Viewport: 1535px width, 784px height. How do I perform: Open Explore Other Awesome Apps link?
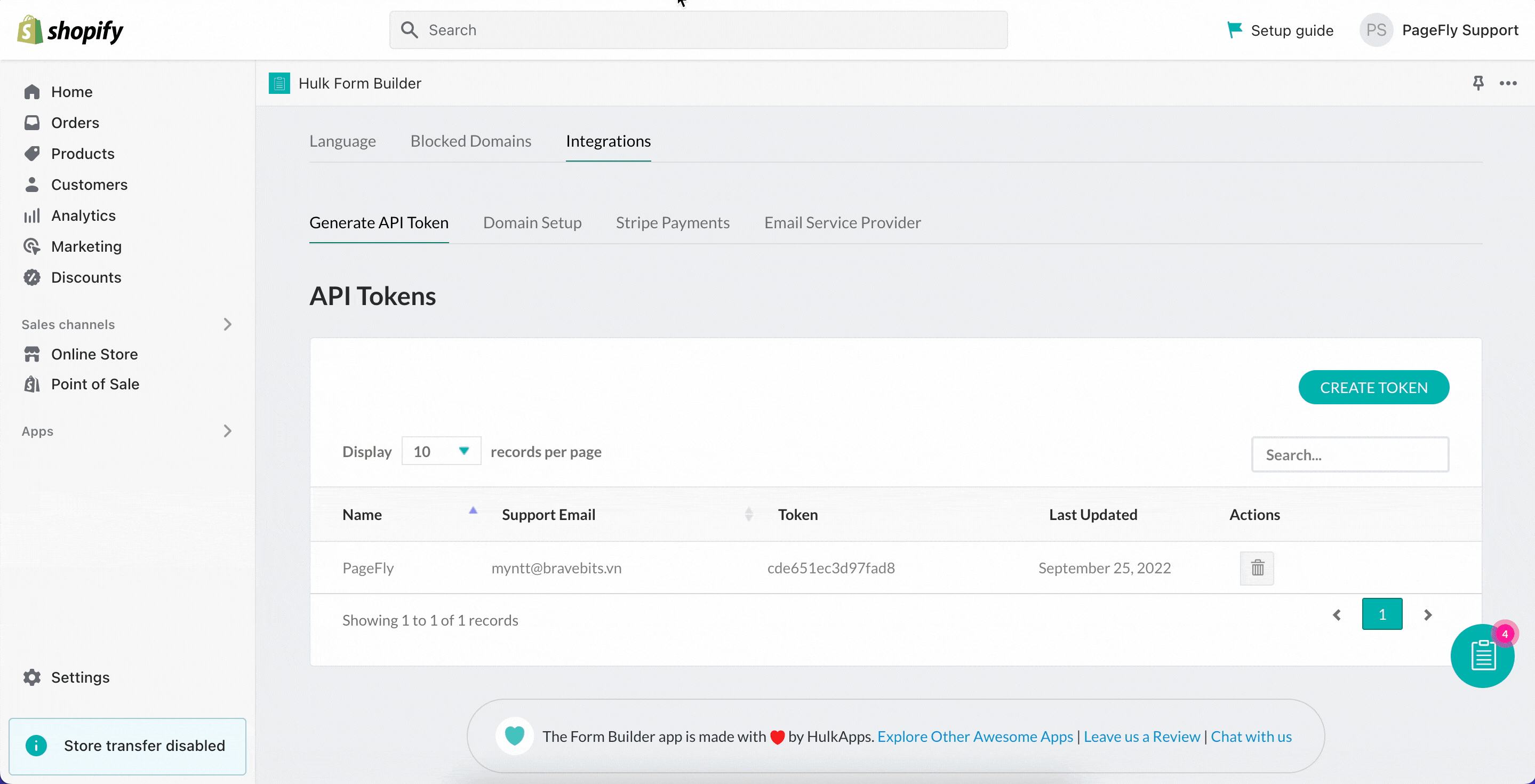click(x=975, y=737)
